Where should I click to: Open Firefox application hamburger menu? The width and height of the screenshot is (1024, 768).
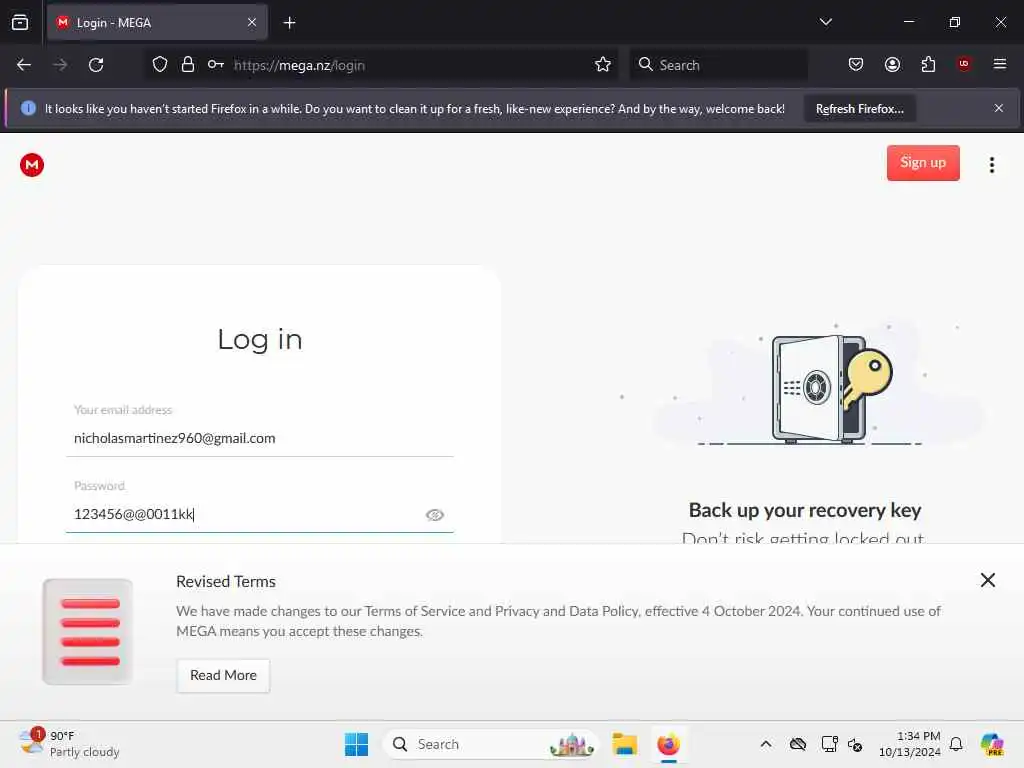1000,64
